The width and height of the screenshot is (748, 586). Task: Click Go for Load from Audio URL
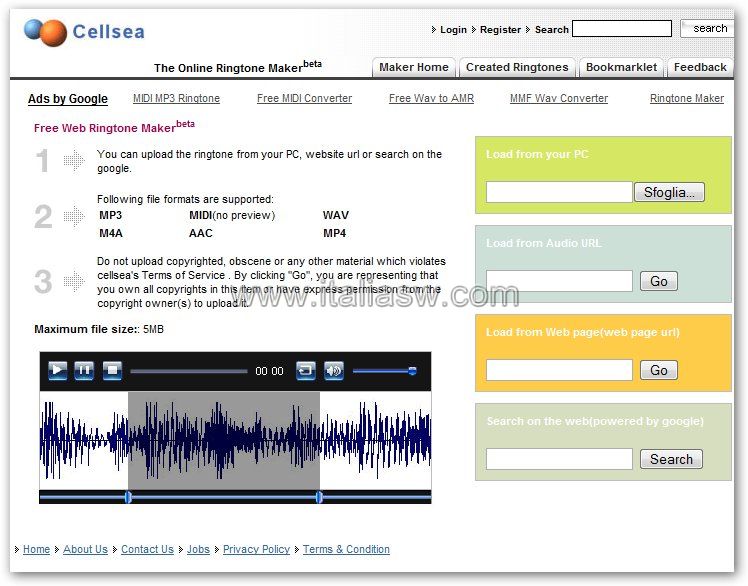pos(658,281)
